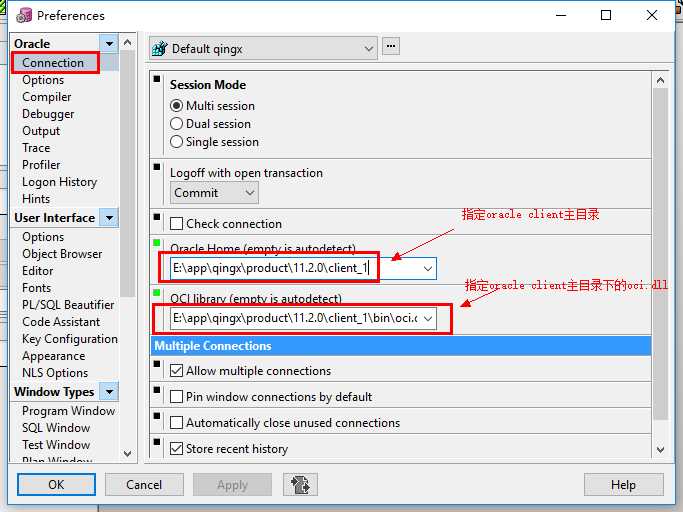Viewport: 683px width, 512px height.
Task: Open the Program Window preferences page
Action: coord(68,411)
